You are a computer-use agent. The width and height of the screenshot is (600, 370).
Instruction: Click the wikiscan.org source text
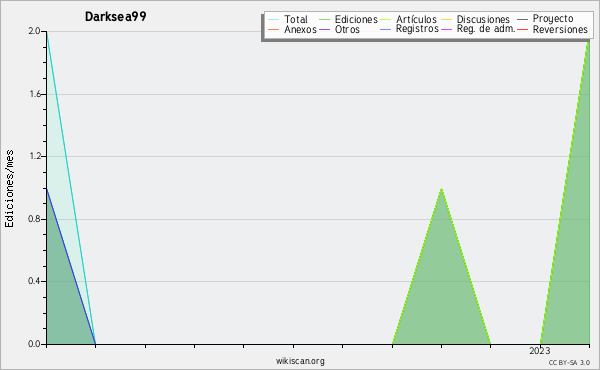(300, 361)
